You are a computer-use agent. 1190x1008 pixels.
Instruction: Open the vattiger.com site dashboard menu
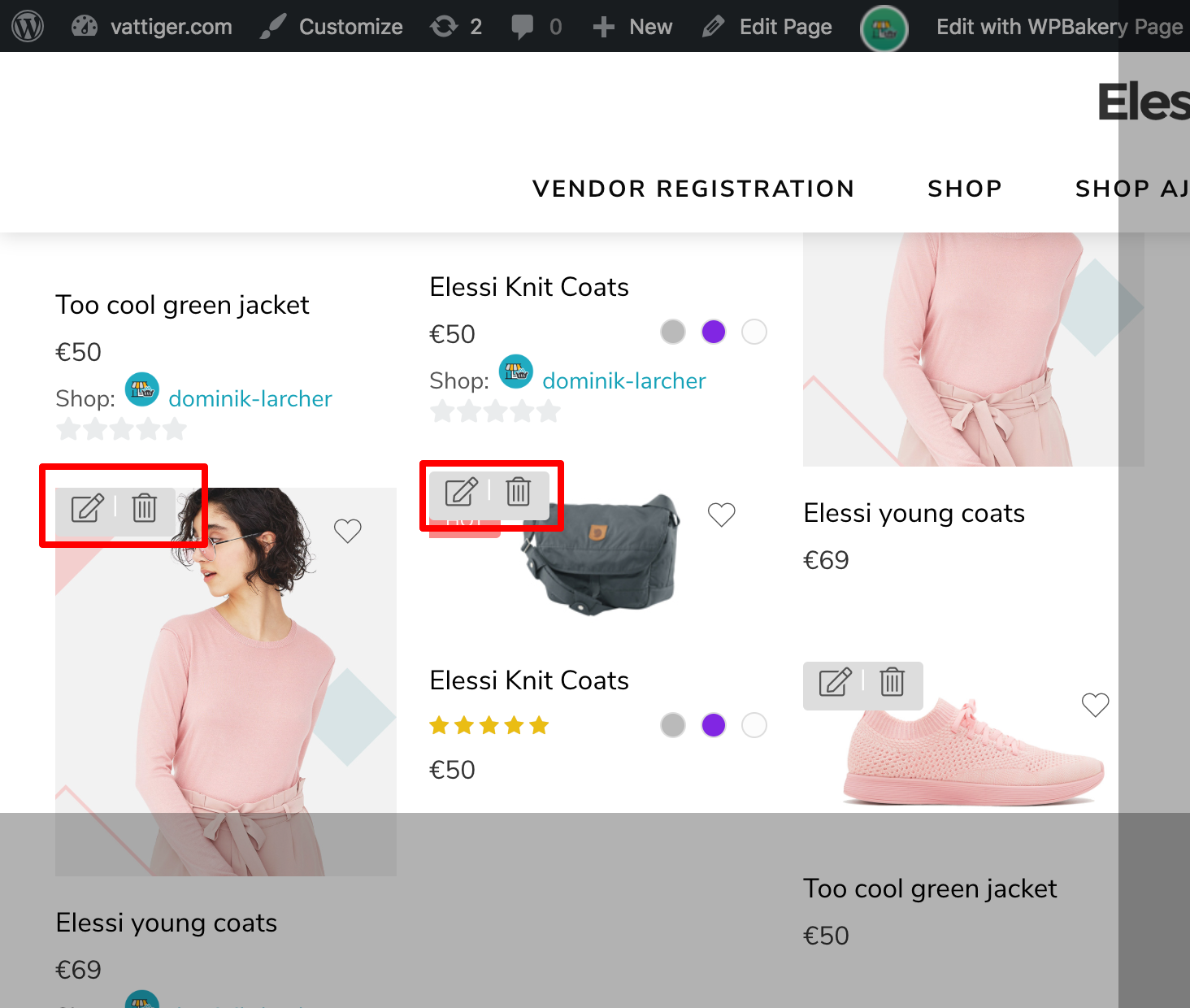pos(153,27)
